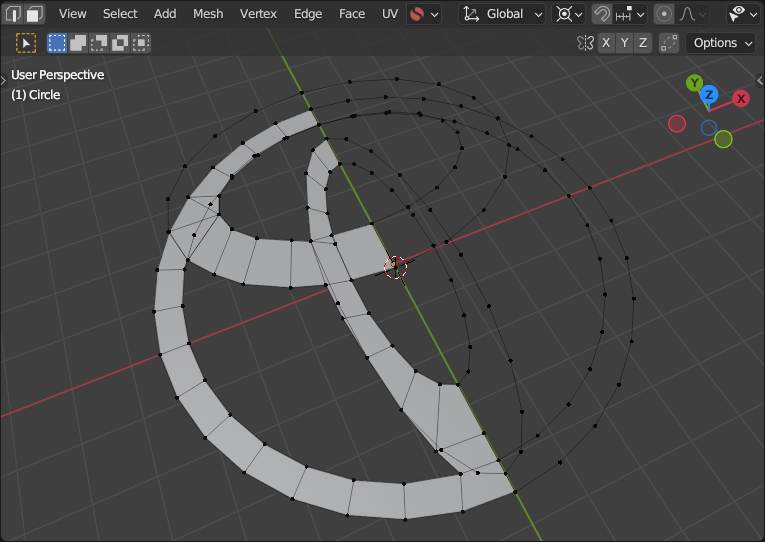Click the (1) Circle object label
This screenshot has height=542, width=765.
[36, 95]
